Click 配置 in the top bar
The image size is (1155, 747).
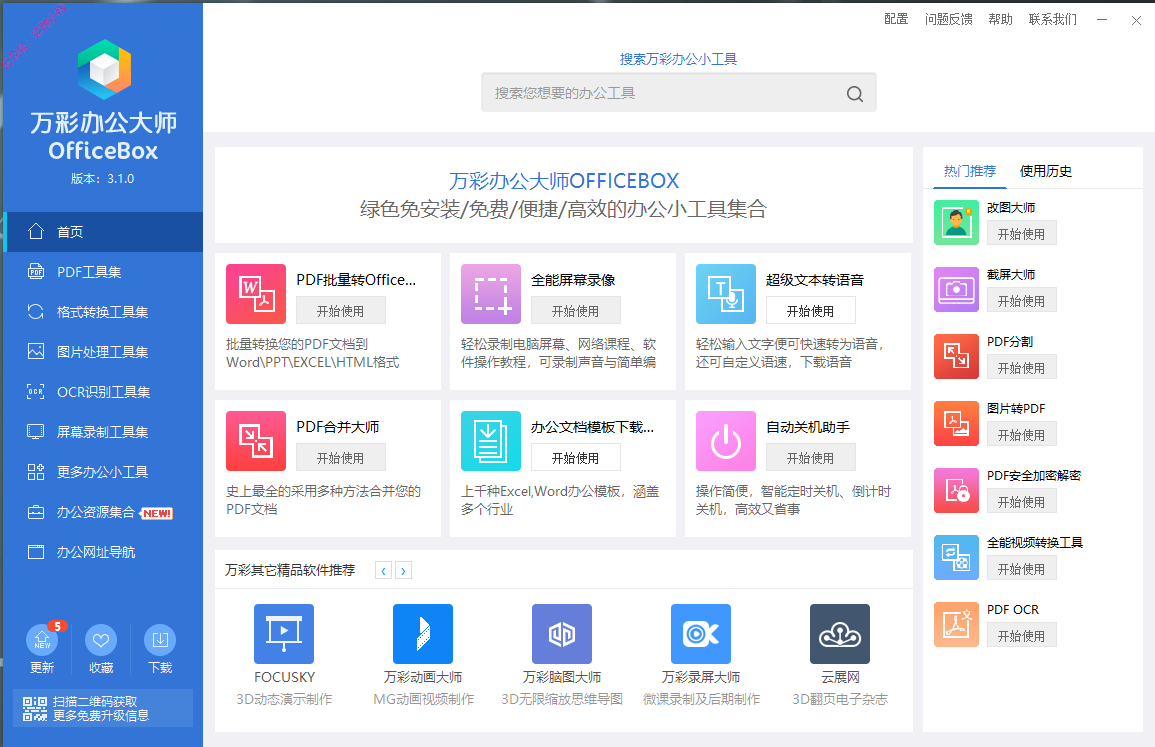click(x=896, y=19)
